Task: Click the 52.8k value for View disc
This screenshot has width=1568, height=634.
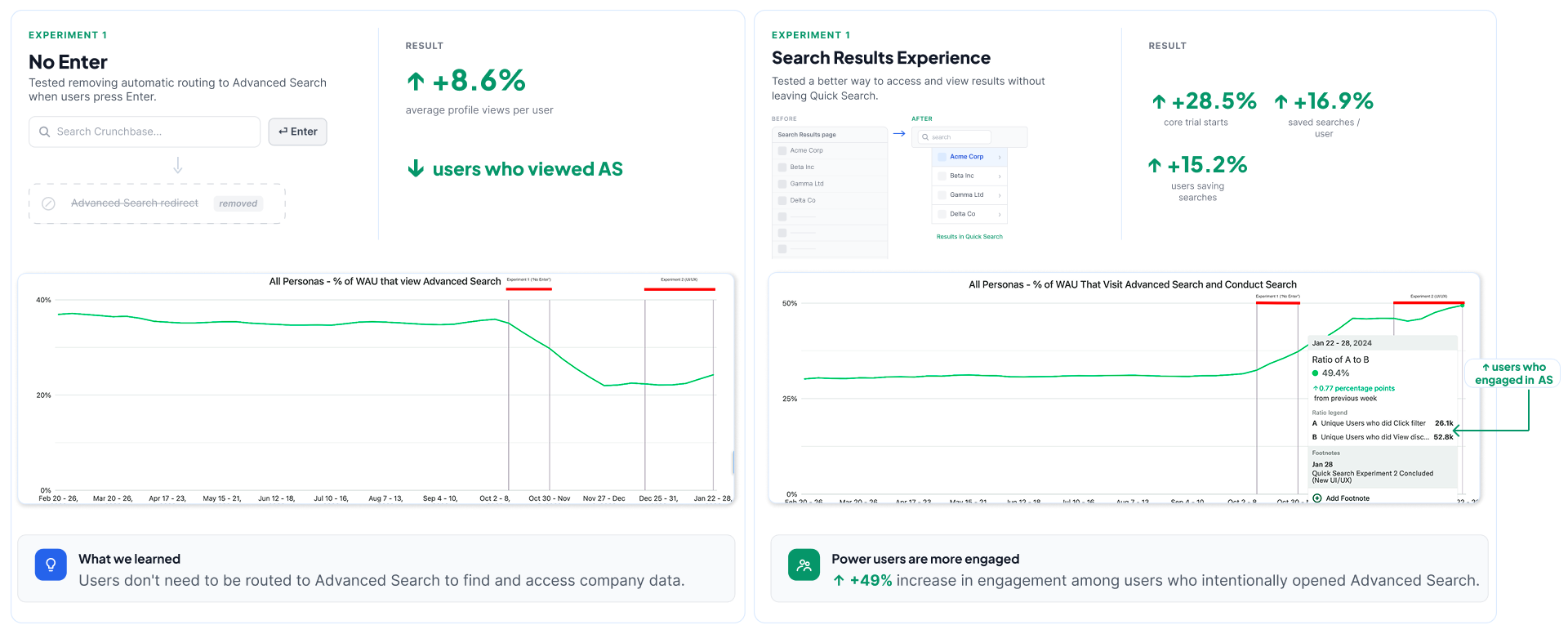Action: [x=1443, y=437]
